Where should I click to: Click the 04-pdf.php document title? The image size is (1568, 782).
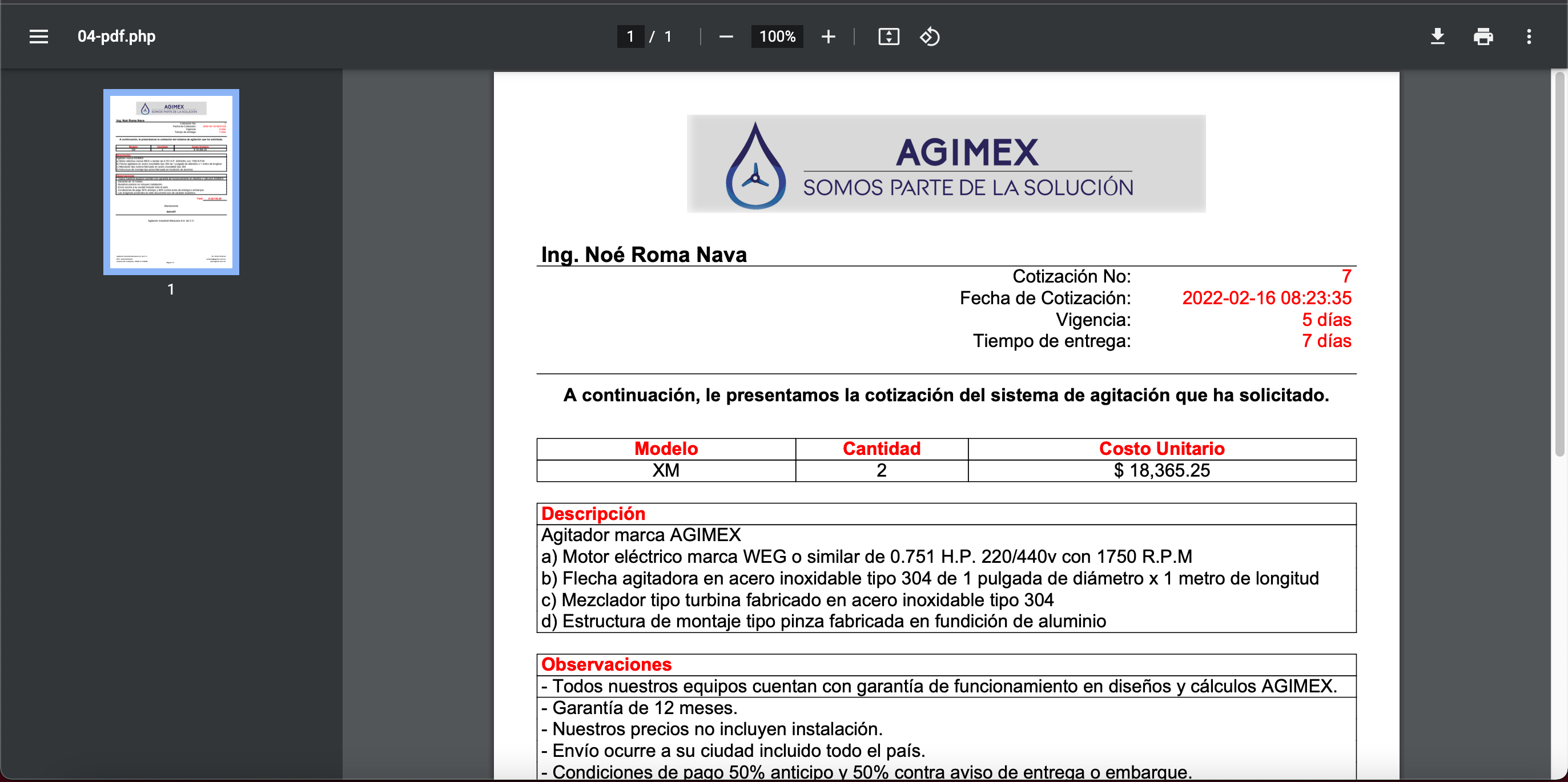[x=116, y=37]
